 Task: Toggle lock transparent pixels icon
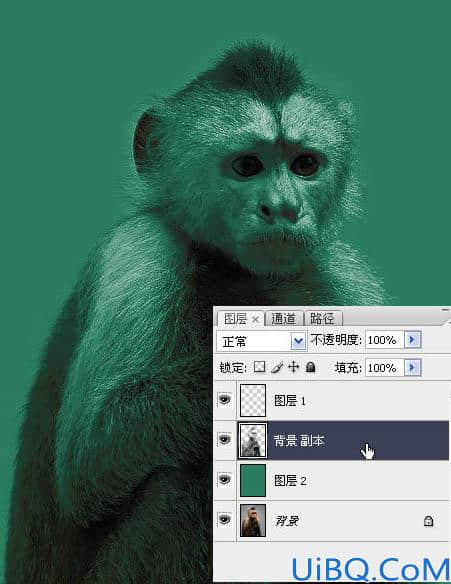[x=259, y=367]
